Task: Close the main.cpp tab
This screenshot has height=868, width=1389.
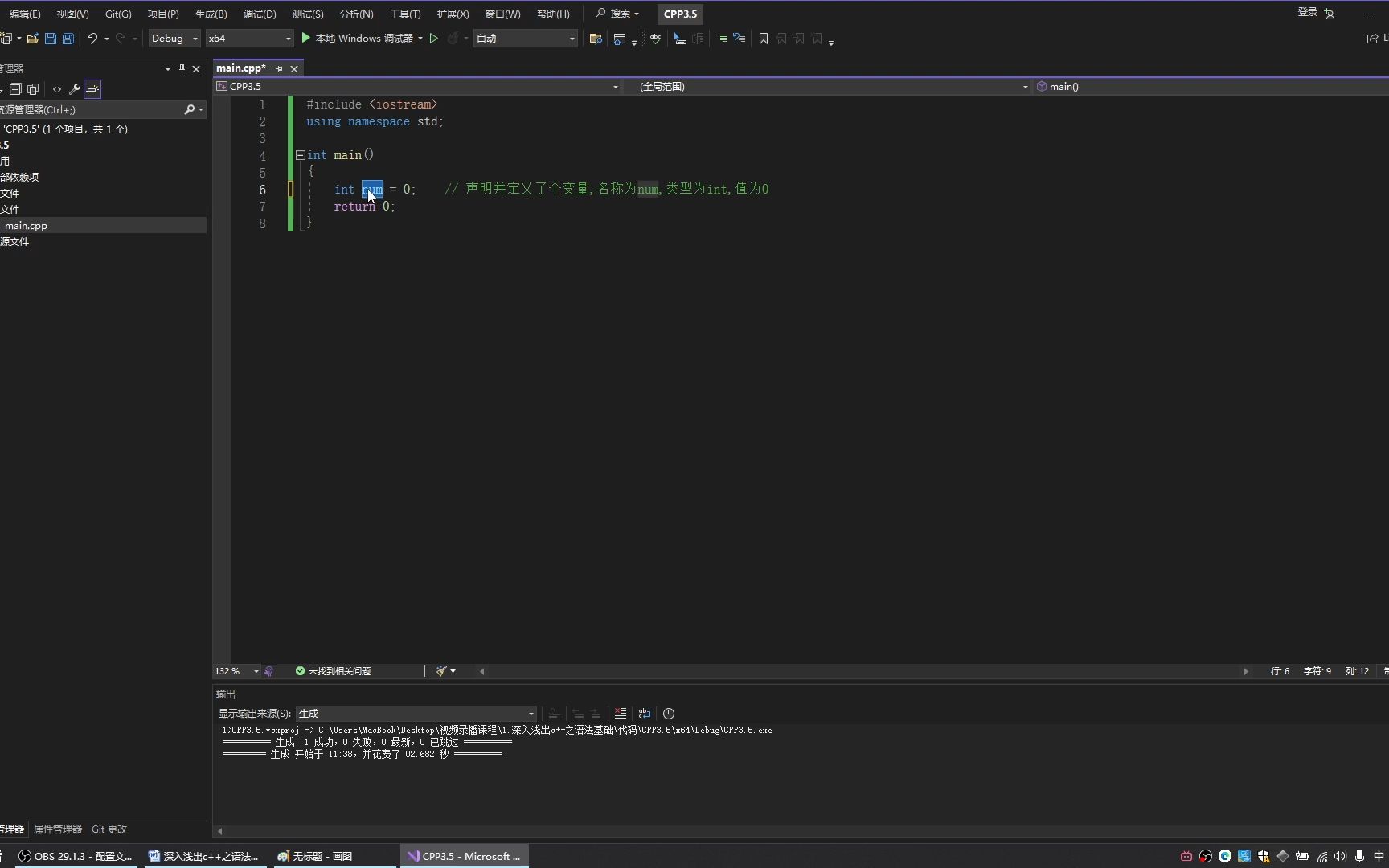Action: point(294,69)
